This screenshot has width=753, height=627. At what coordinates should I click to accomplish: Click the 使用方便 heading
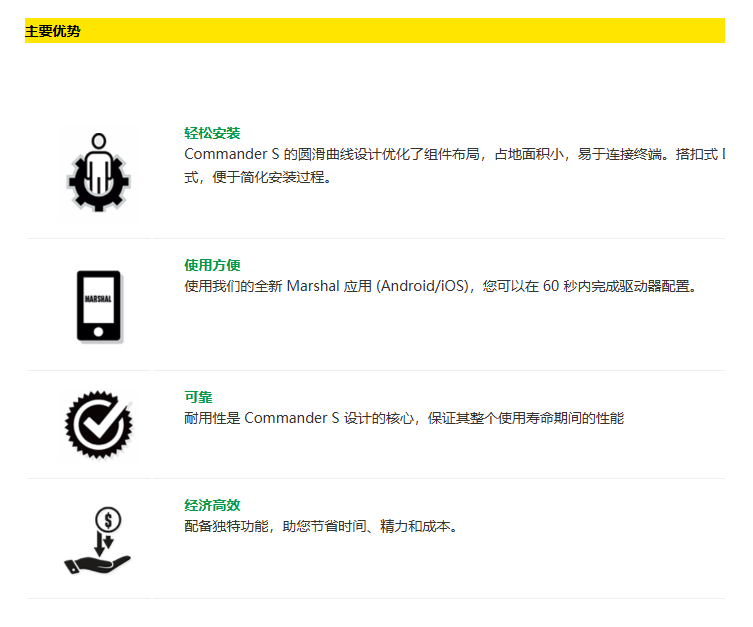pos(212,265)
